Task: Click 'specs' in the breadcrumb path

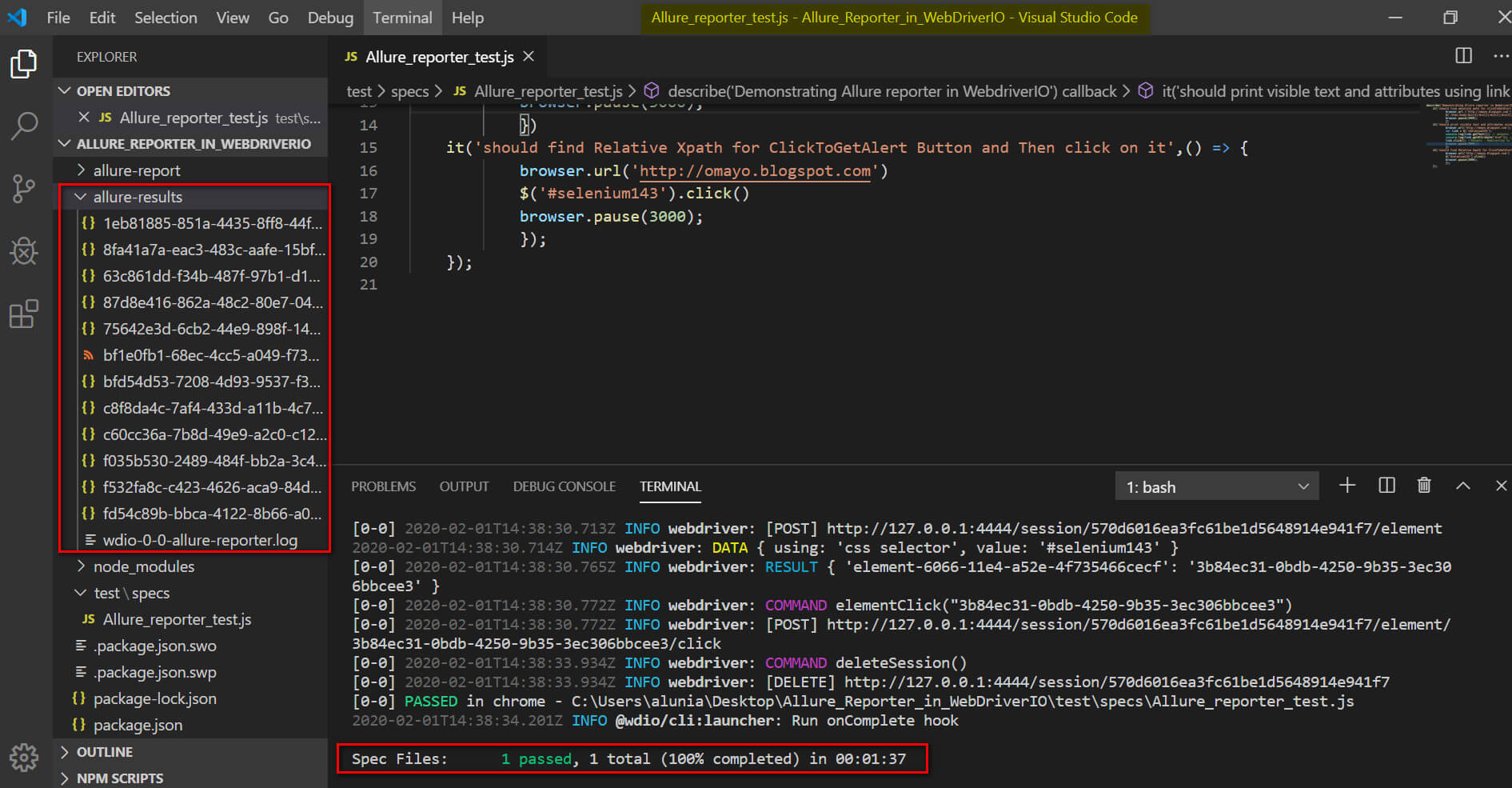Action: 409,91
